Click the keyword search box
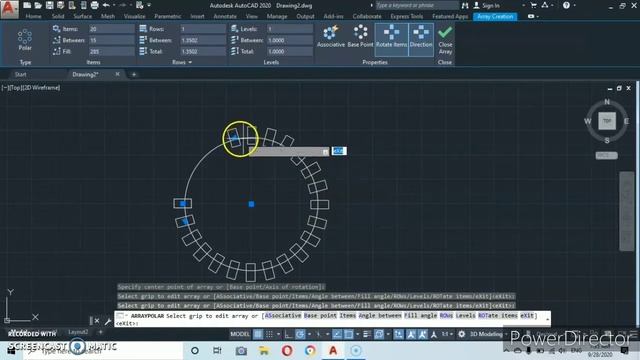 click(417, 5)
